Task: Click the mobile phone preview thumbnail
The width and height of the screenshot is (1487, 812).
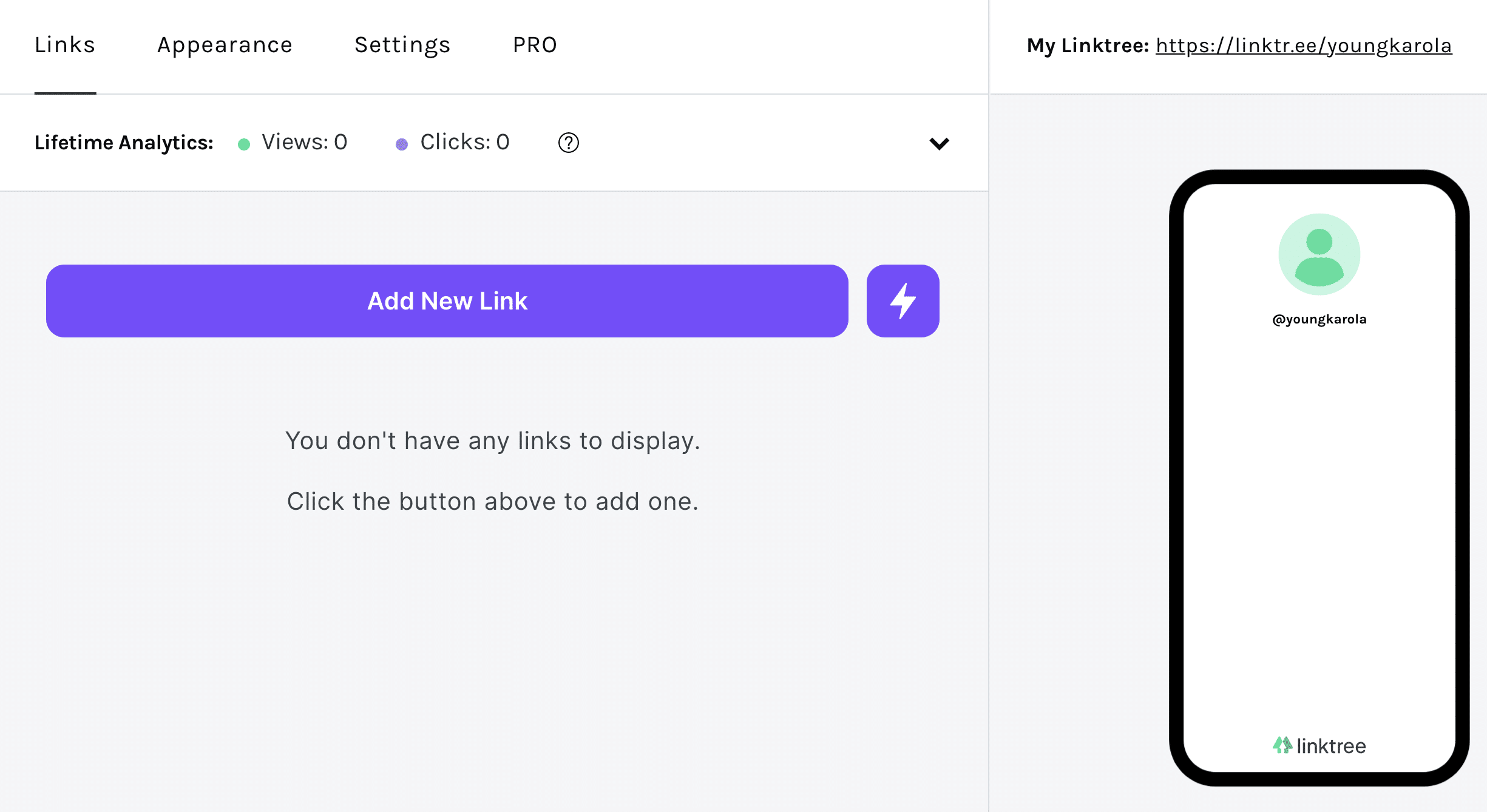Action: (1318, 480)
